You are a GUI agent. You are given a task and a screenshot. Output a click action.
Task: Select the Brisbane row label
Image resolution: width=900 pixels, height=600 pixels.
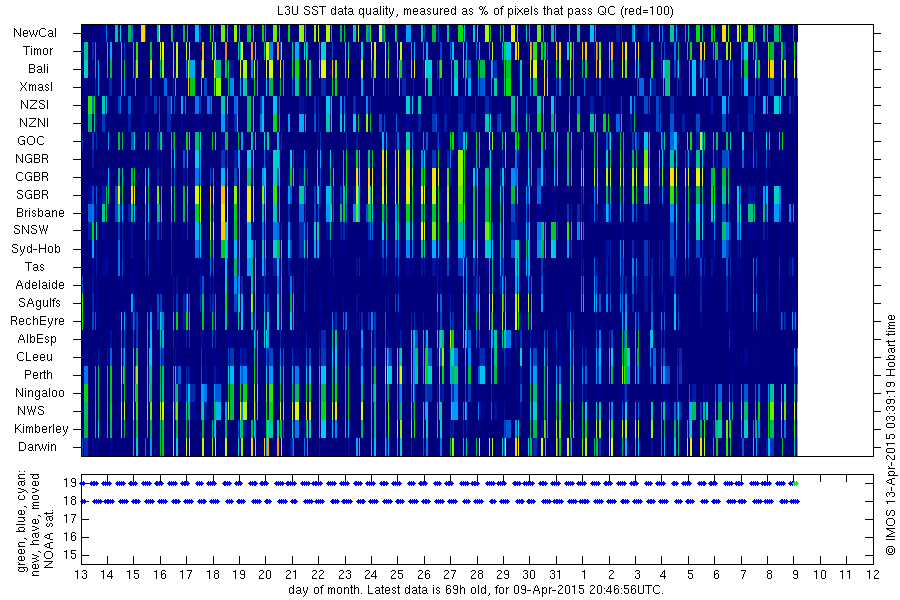click(40, 212)
